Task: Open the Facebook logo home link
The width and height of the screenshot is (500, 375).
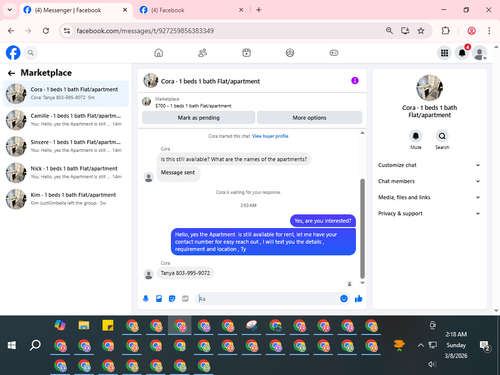Action: point(13,53)
